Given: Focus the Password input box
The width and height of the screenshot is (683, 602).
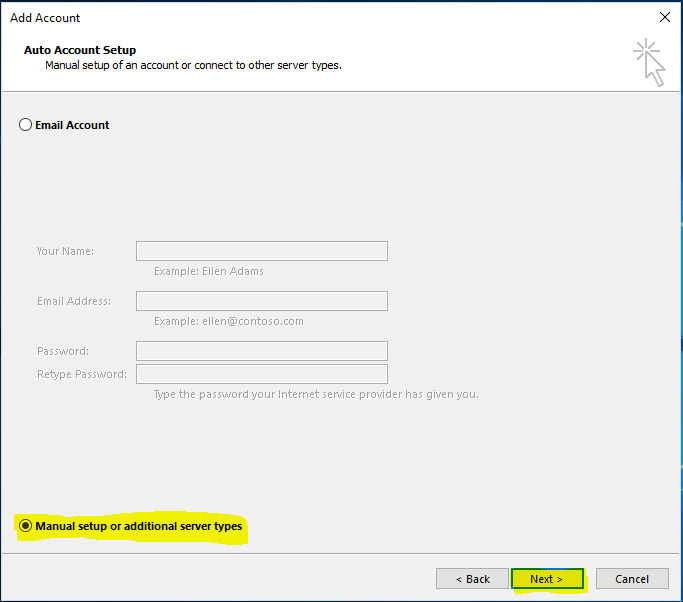Looking at the screenshot, I should pyautogui.click(x=261, y=351).
